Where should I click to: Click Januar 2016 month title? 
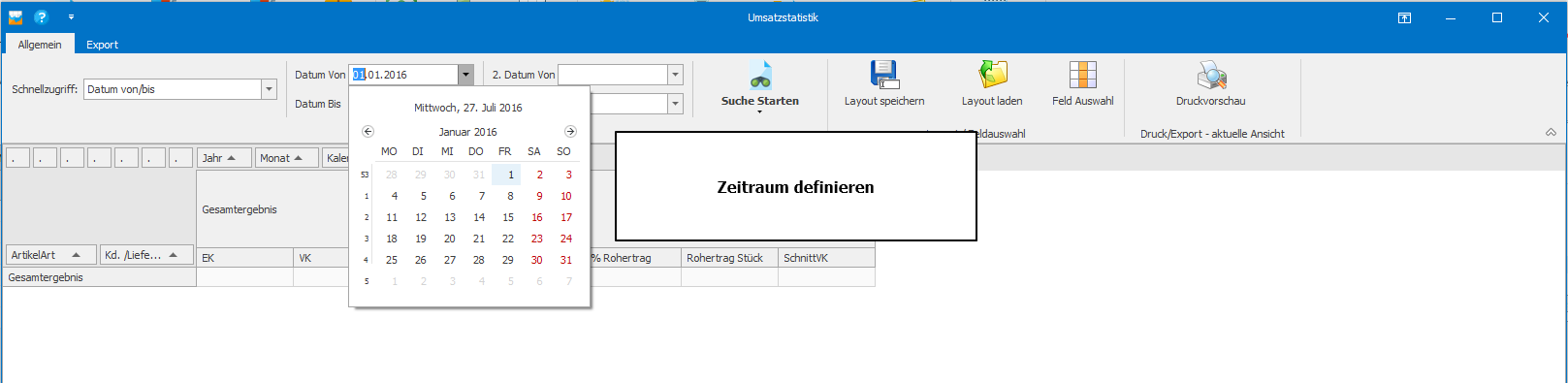(468, 132)
